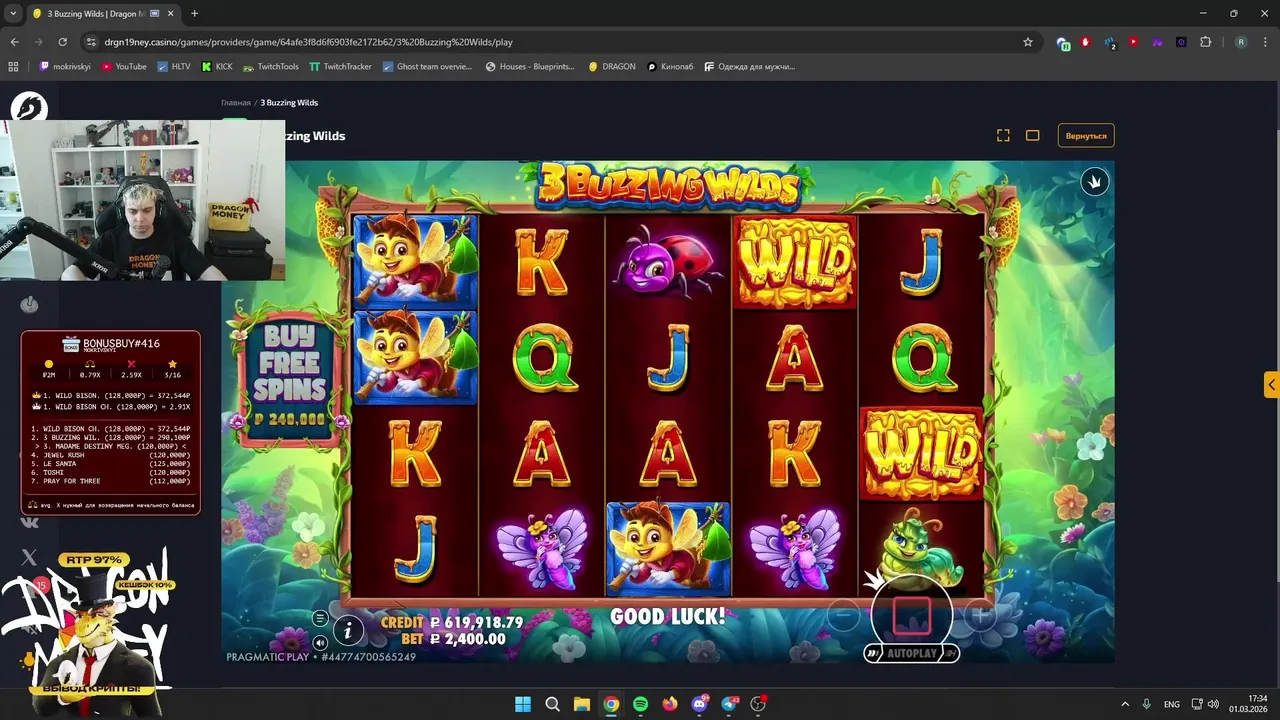Open the Windows Start menu
Image resolution: width=1280 pixels, height=720 pixels.
[x=523, y=704]
